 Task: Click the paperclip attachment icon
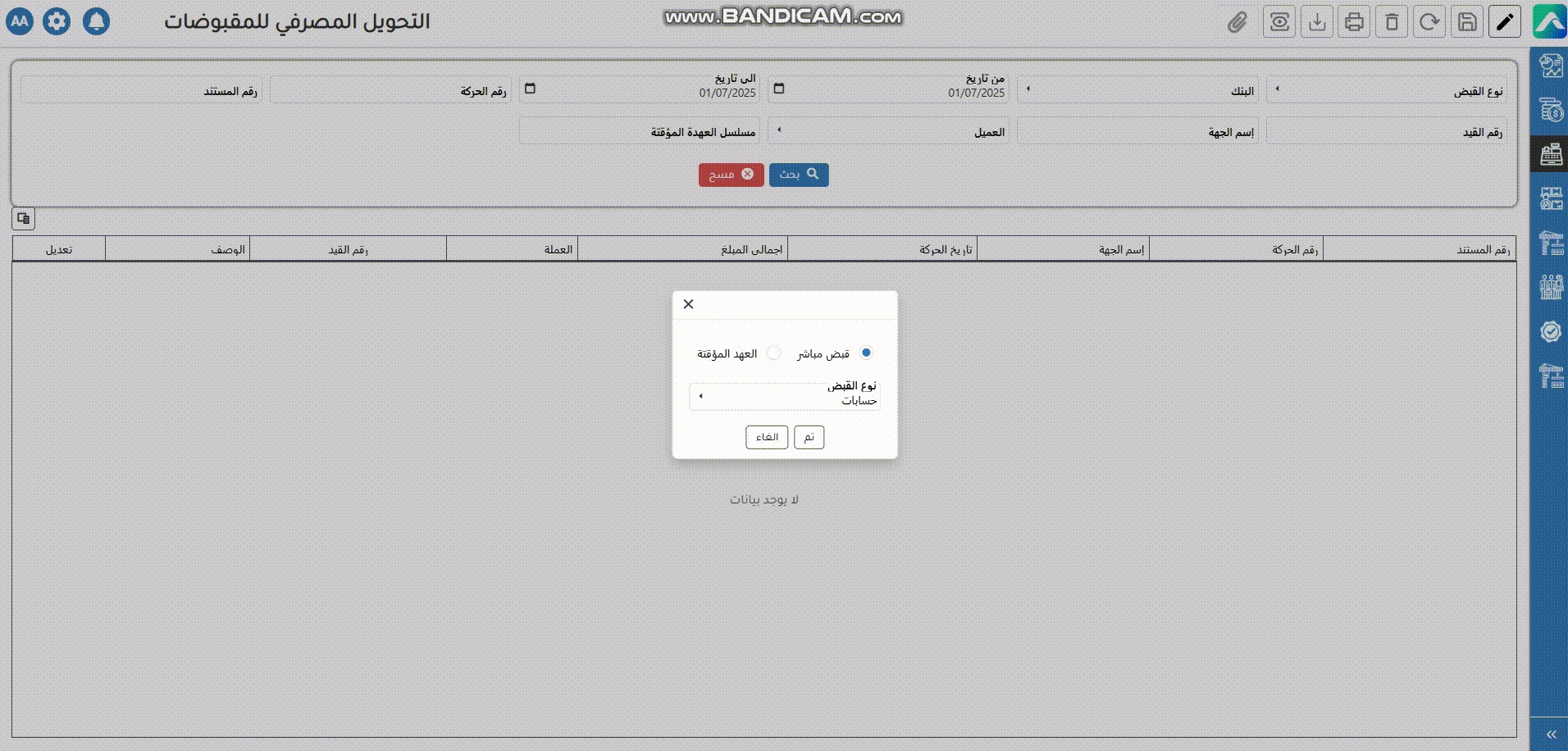(x=1237, y=22)
